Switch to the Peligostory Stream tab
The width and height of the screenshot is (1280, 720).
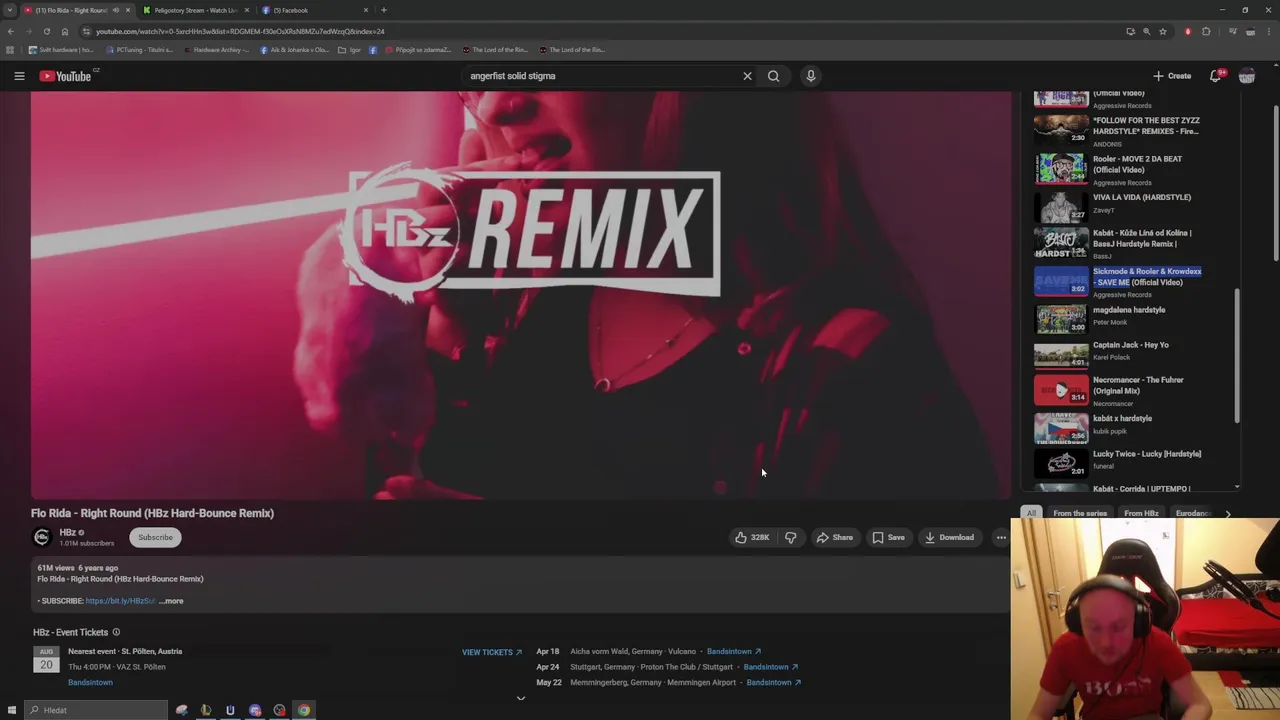[x=195, y=10]
